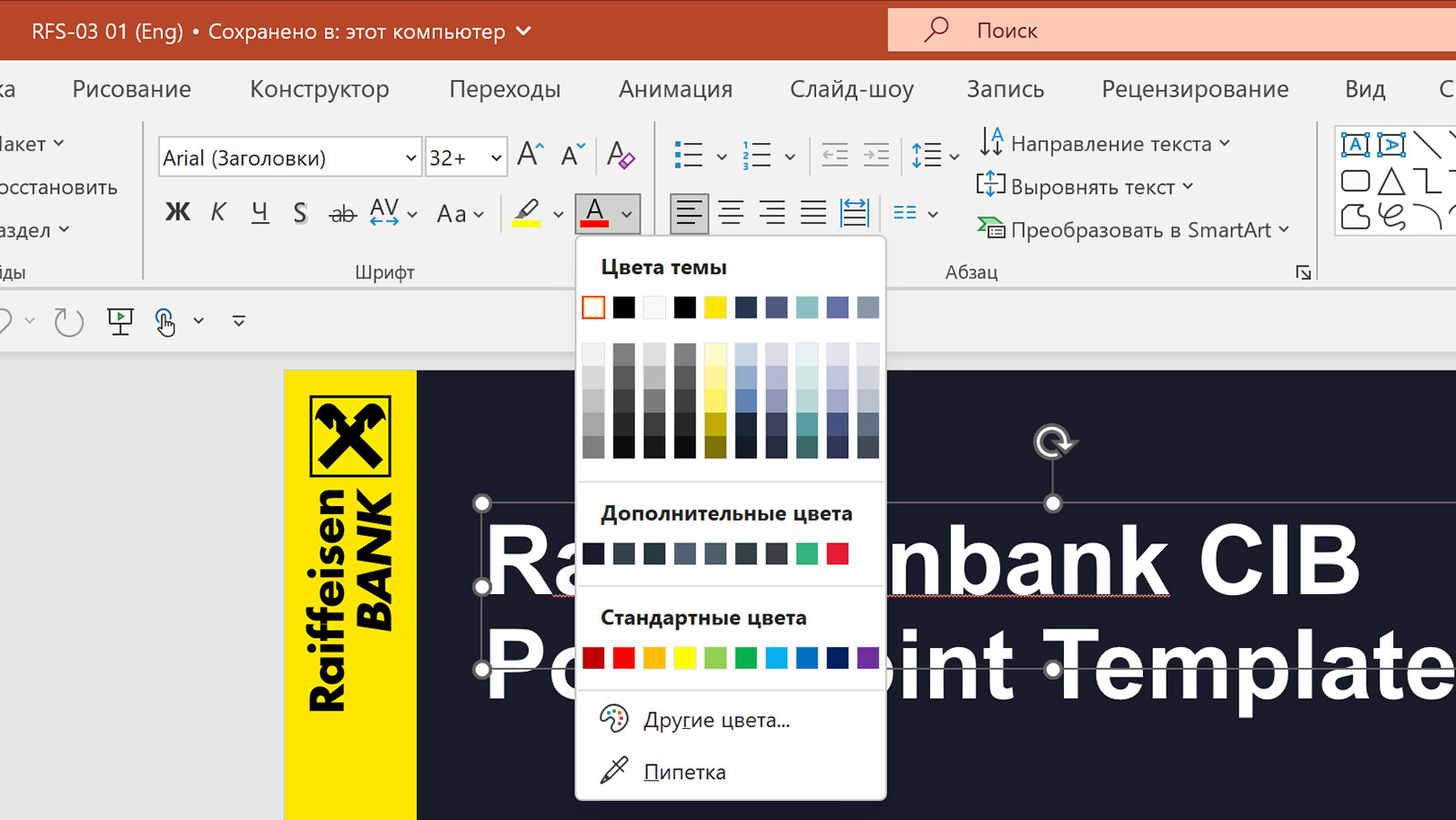Expand the font size dropdown

pyautogui.click(x=496, y=157)
